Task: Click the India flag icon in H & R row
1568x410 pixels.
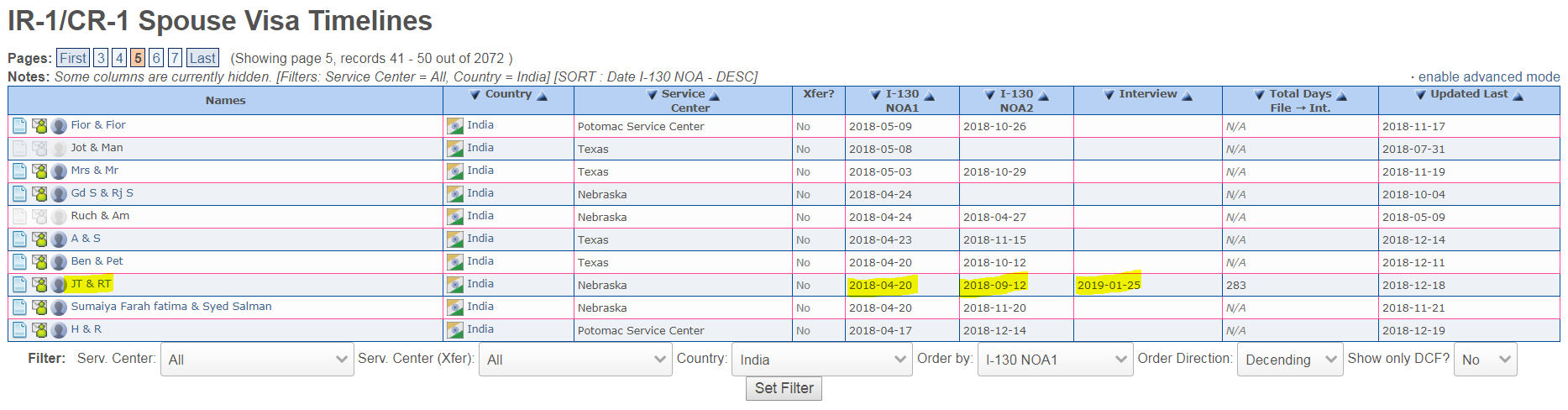Action: tap(454, 330)
